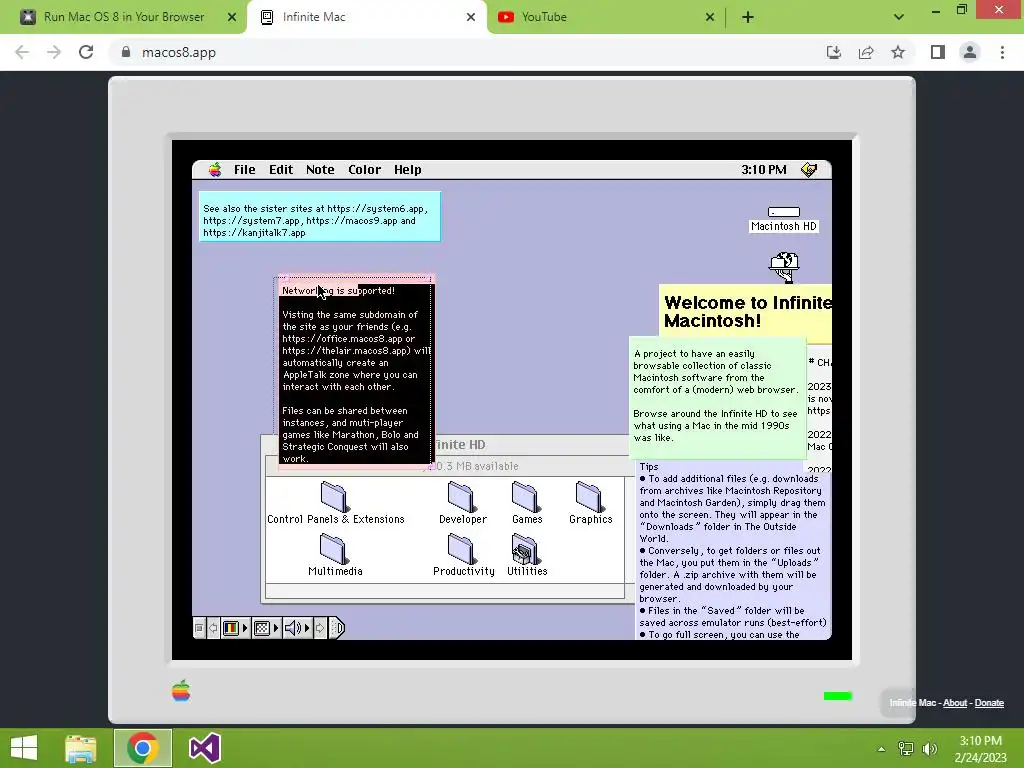
Task: Click the cyan sister sites sticky note
Action: [x=319, y=217]
